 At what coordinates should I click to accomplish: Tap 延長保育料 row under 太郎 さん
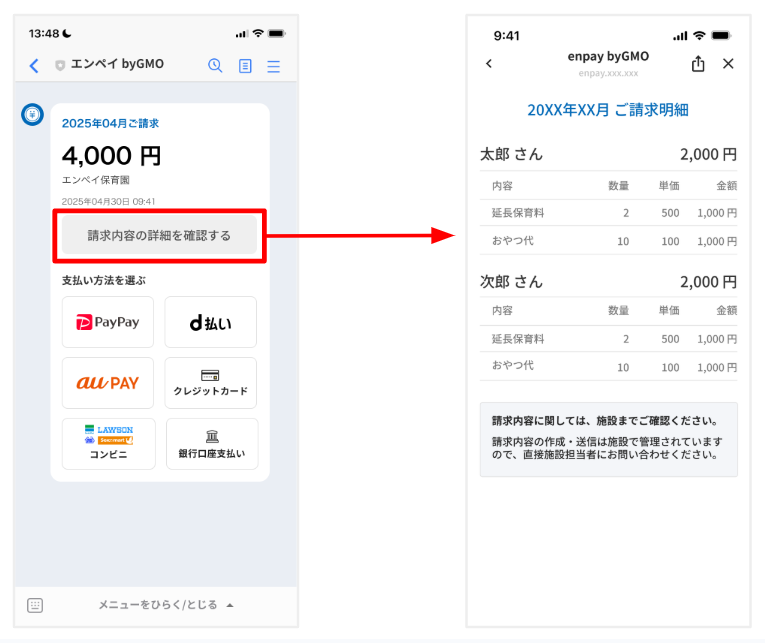608,213
